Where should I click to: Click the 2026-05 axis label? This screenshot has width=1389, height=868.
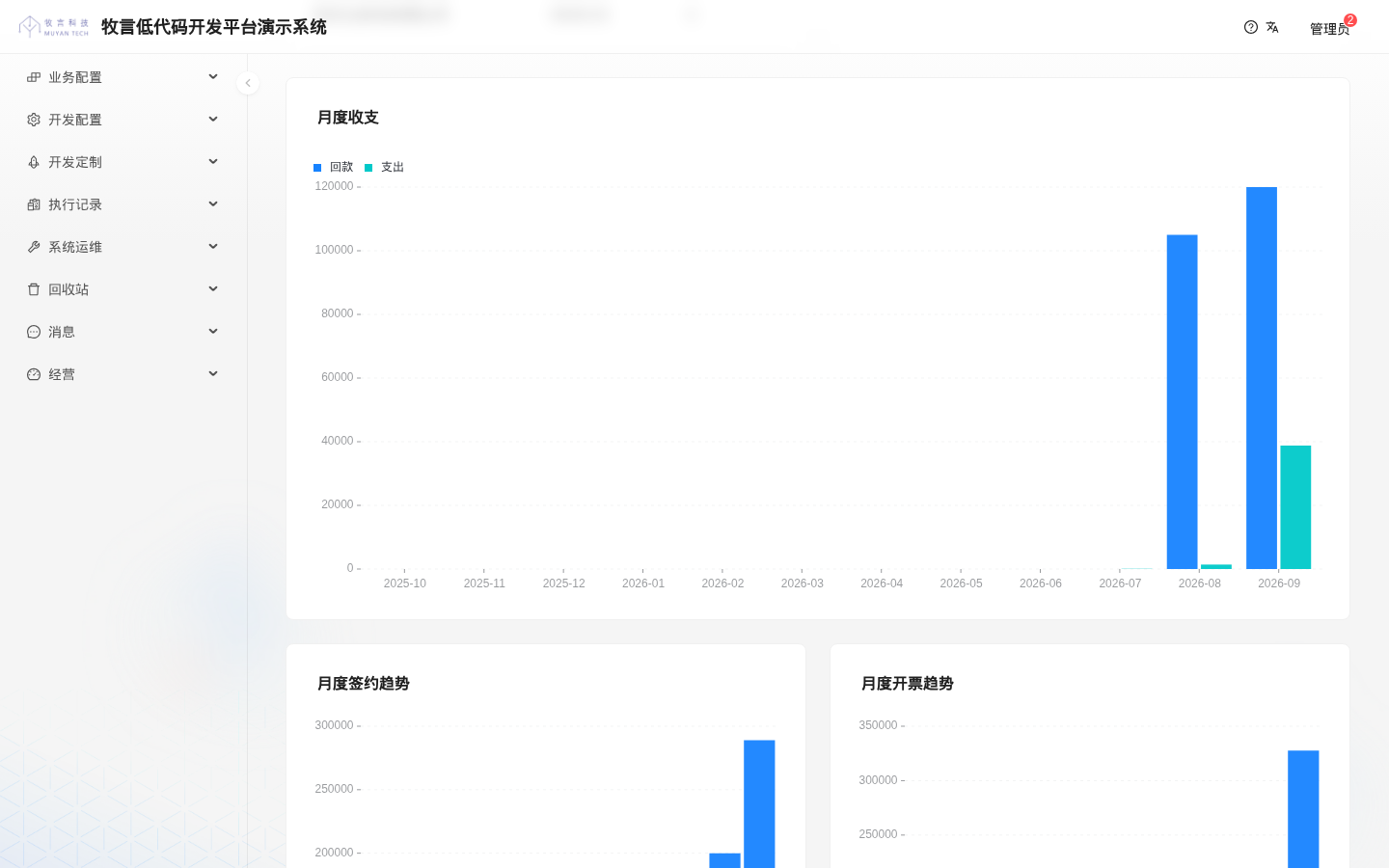pos(961,583)
